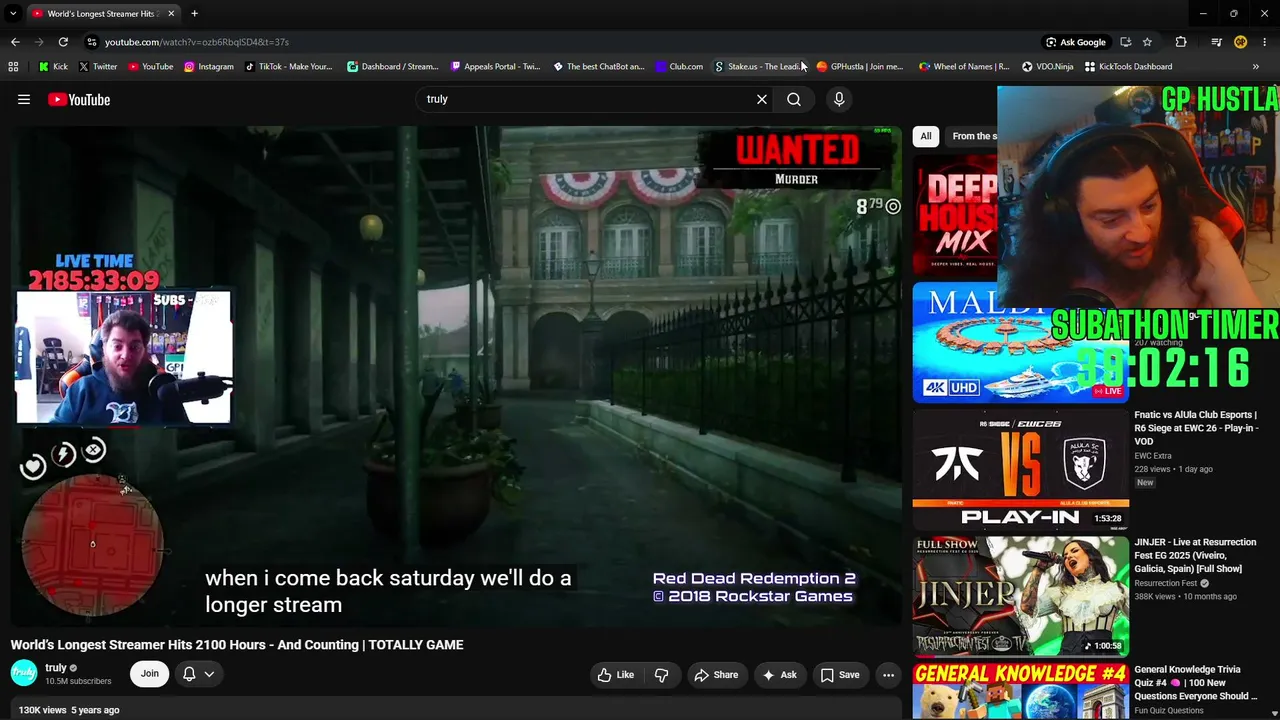The image size is (1280, 720).
Task: Open the browser extensions puzzle icon
Action: click(x=1181, y=42)
